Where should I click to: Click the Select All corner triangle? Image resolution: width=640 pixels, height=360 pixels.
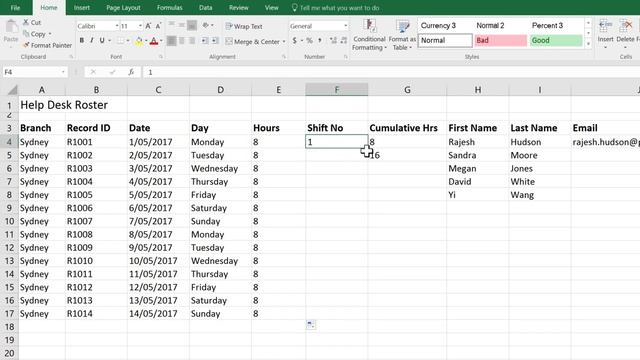tap(12, 89)
